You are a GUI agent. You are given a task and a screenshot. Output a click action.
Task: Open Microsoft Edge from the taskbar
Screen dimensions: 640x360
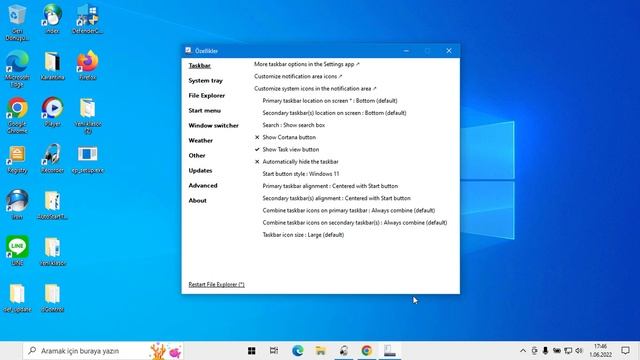click(298, 351)
